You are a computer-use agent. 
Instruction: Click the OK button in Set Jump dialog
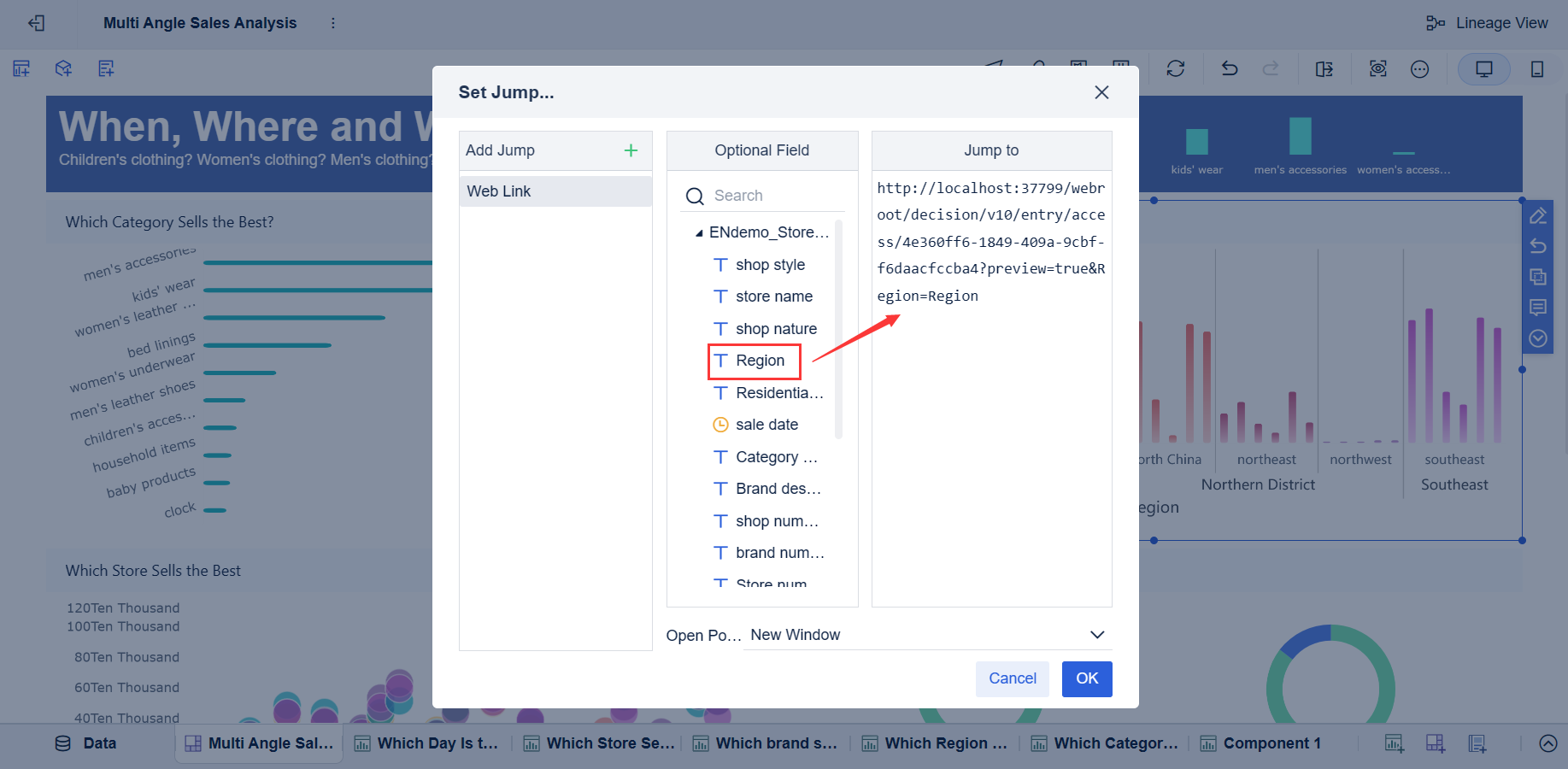click(x=1086, y=678)
